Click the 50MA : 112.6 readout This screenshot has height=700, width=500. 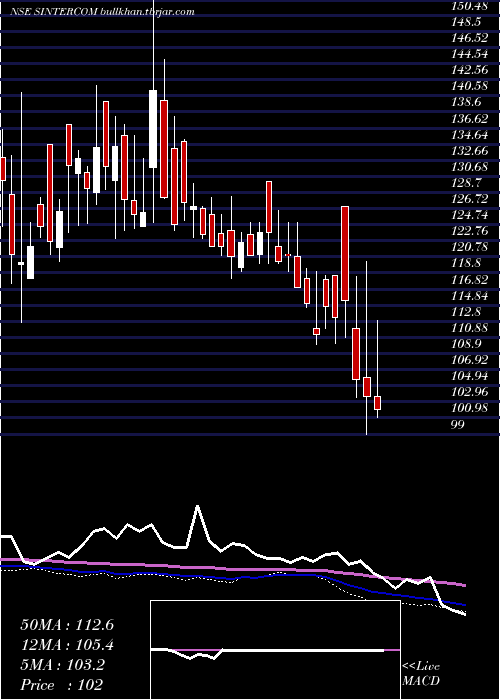67,625
